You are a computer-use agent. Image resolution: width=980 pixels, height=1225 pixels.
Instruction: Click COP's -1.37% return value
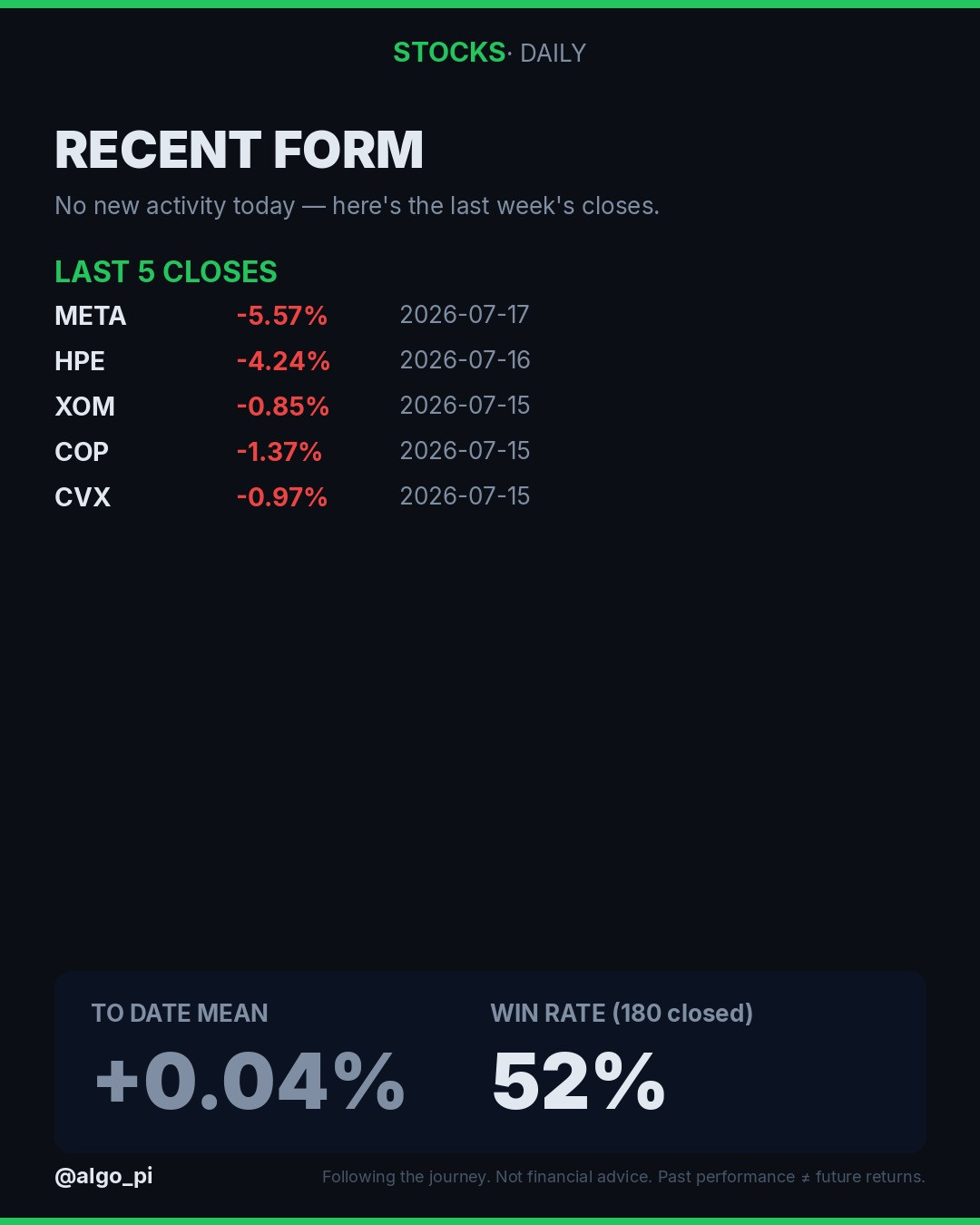pos(279,451)
